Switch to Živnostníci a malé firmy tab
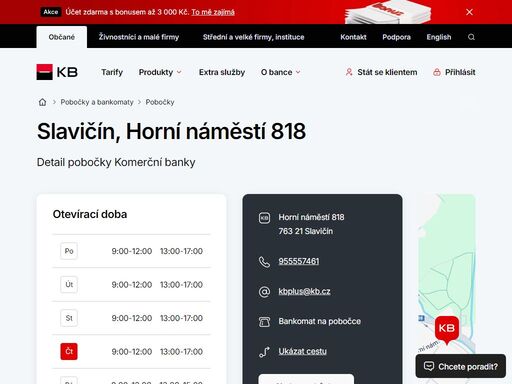Screen dimensions: 512x384 [x=139, y=37]
